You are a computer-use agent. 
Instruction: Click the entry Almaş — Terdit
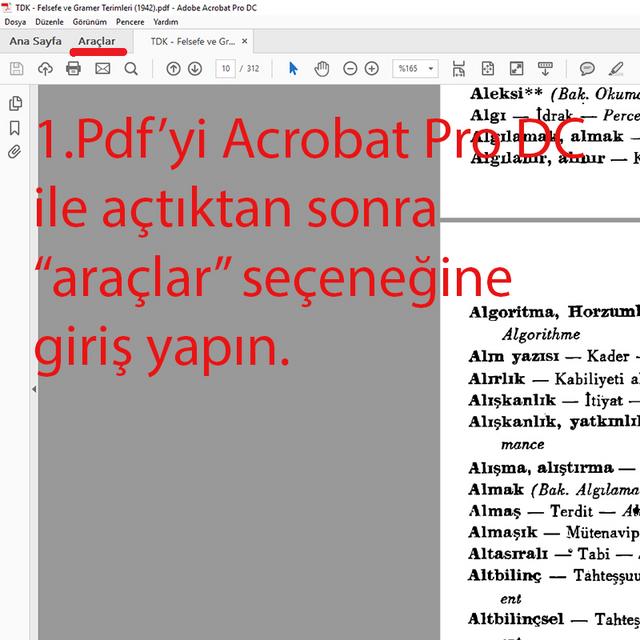click(x=531, y=511)
